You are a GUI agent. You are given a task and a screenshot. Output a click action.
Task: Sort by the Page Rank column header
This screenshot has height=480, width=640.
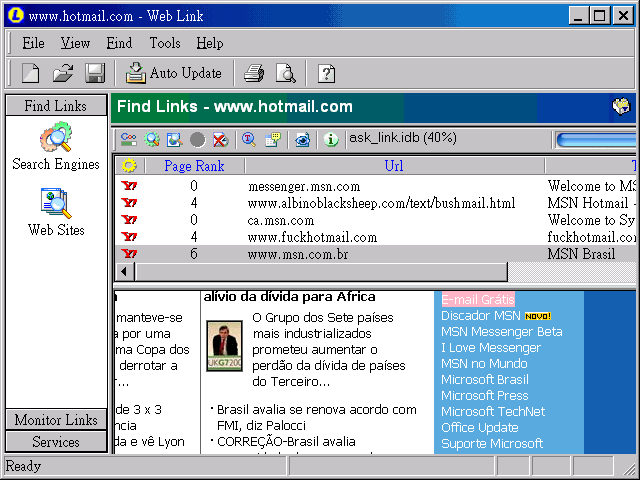click(x=194, y=166)
